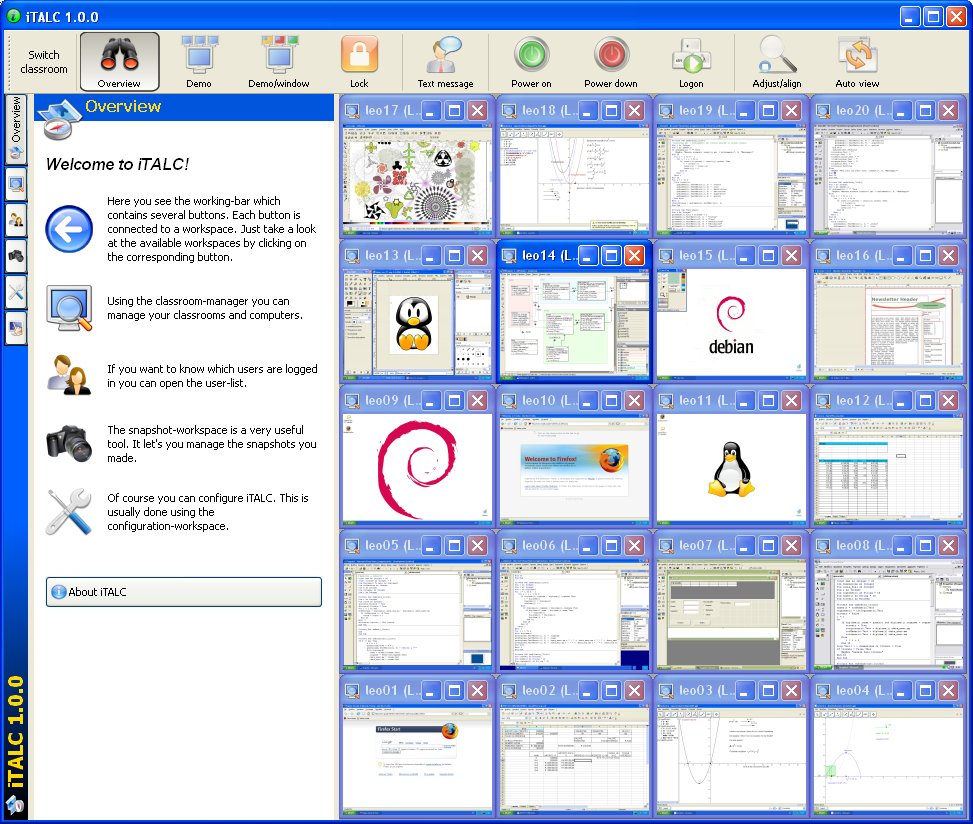Maximize the leo15 debian client window
973x824 pixels.
click(x=768, y=256)
